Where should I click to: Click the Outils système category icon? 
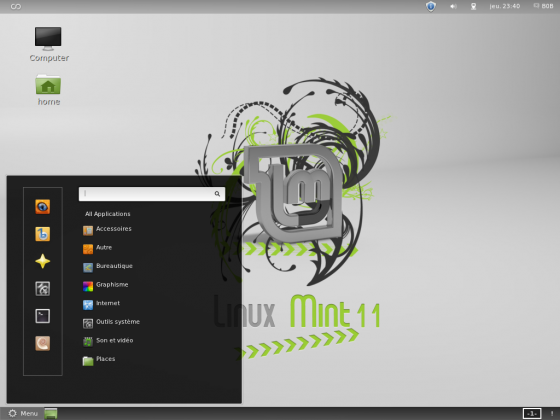point(88,324)
